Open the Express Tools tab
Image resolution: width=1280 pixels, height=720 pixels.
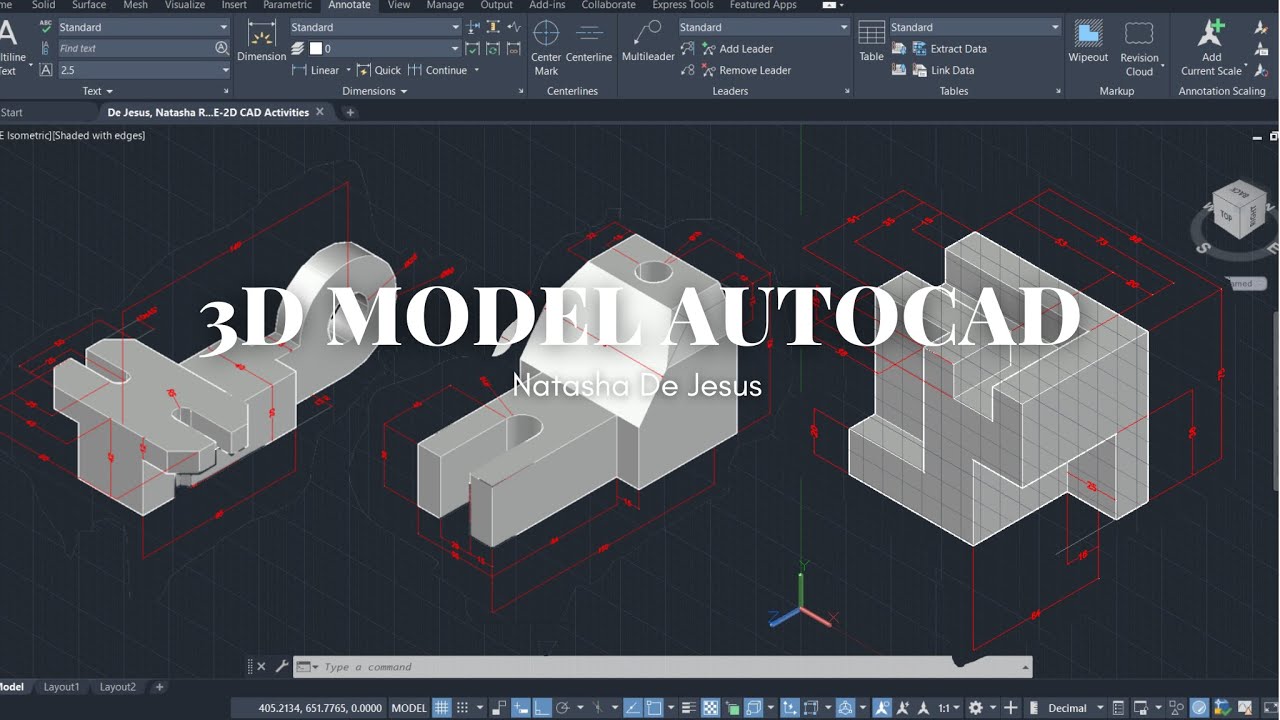(683, 5)
